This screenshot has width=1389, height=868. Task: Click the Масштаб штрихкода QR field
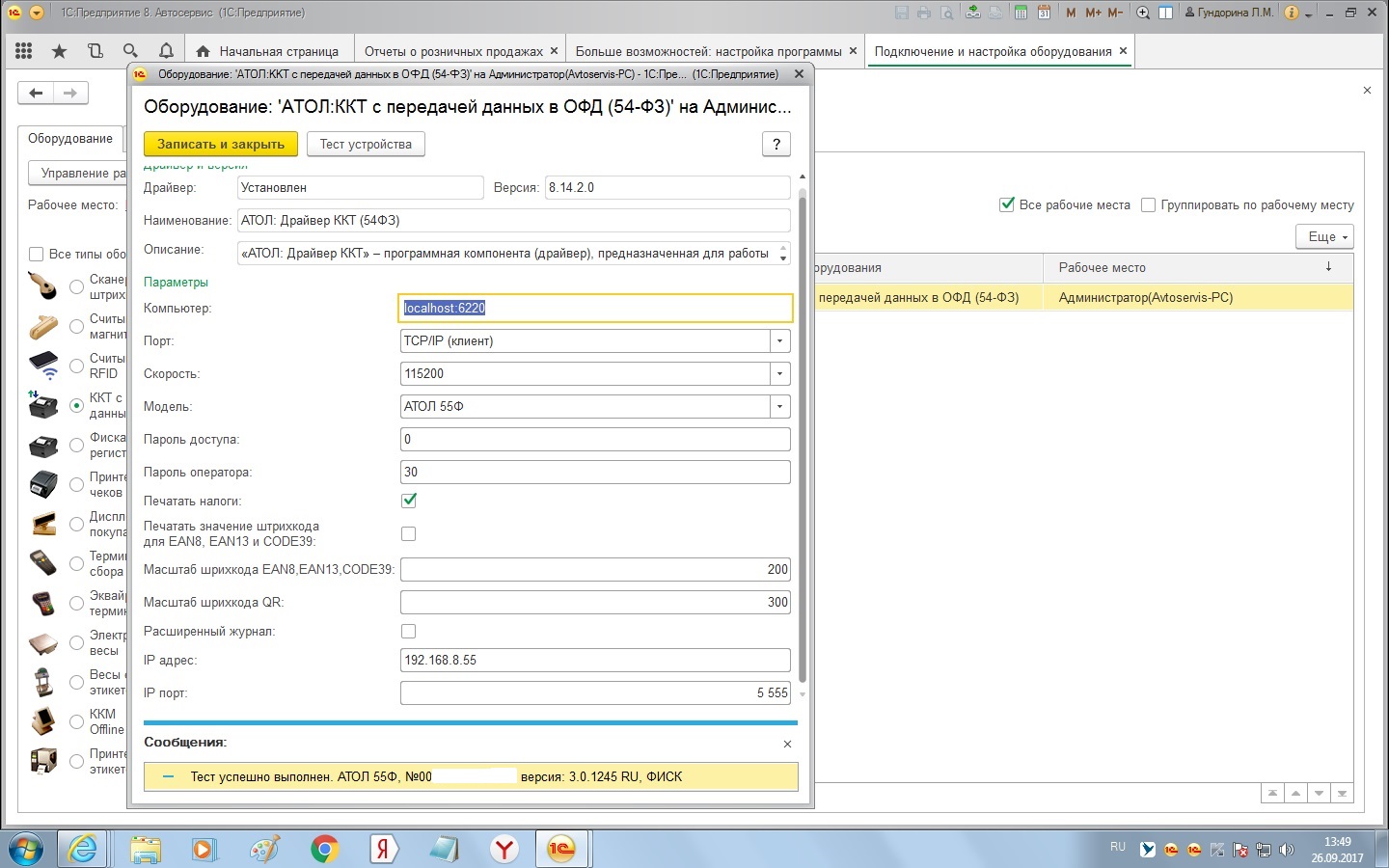tap(595, 602)
